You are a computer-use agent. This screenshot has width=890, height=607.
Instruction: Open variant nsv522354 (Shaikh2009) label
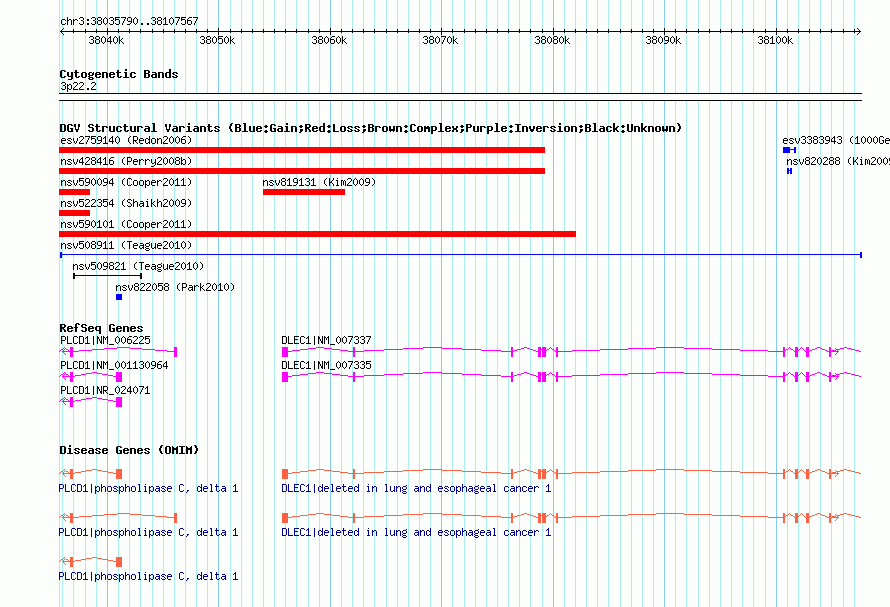126,203
